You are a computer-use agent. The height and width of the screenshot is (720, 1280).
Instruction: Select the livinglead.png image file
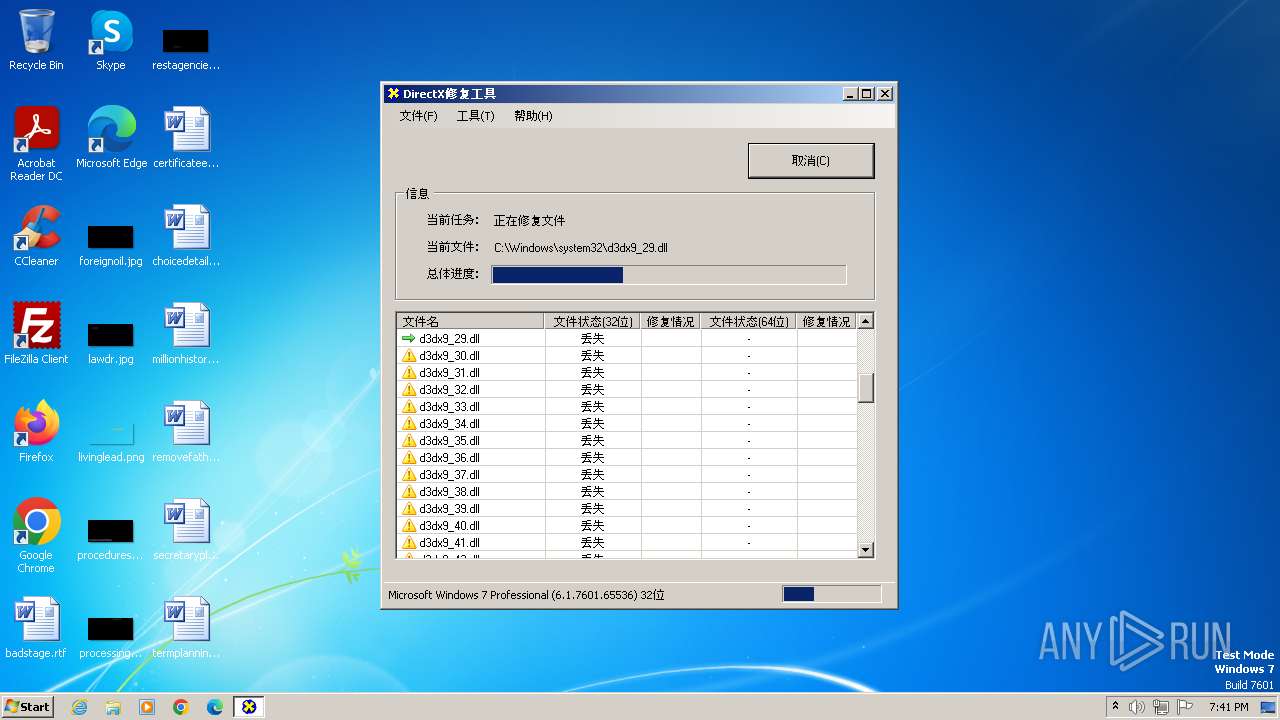[111, 441]
